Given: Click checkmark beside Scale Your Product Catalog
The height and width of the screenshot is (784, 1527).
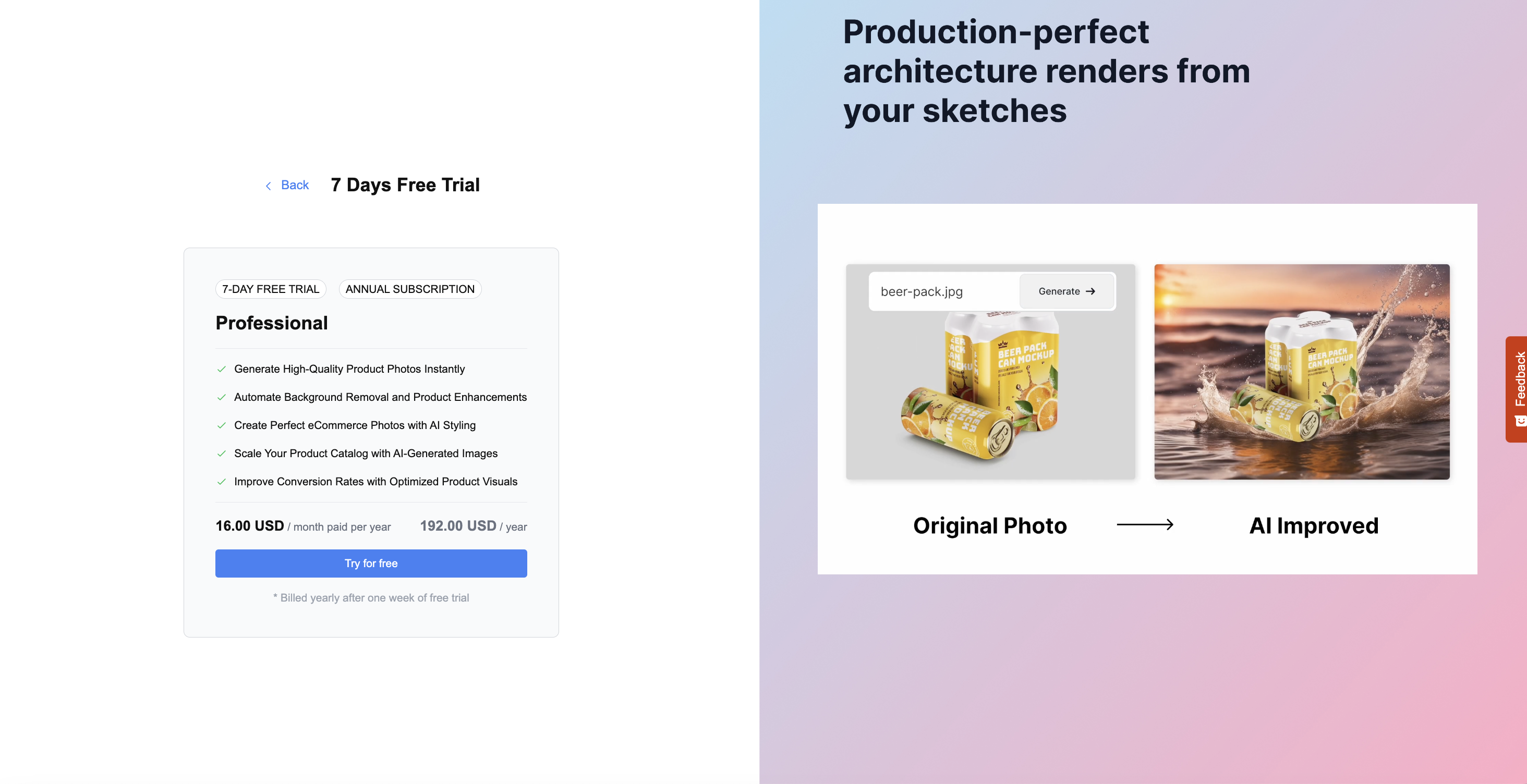Looking at the screenshot, I should [x=222, y=454].
